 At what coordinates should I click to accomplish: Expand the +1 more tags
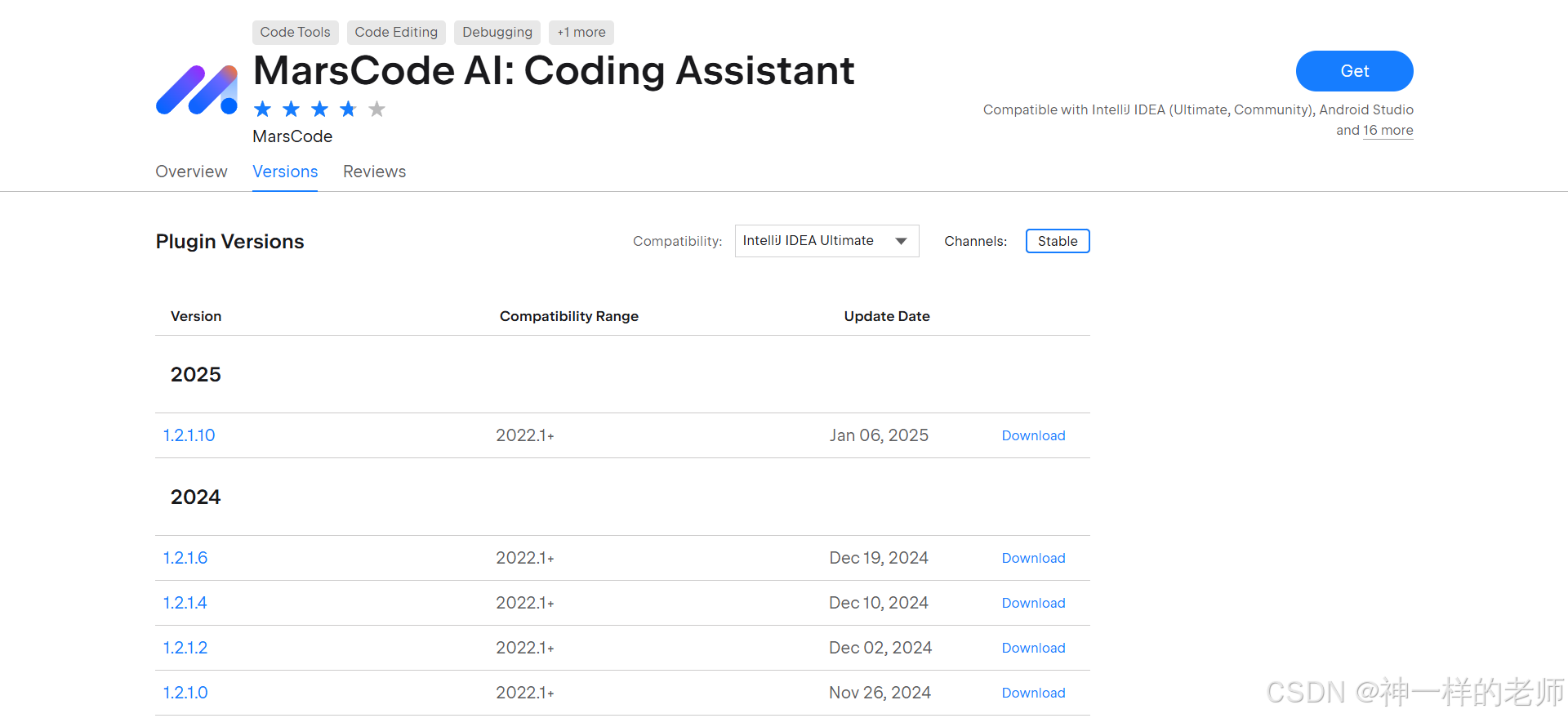581,32
